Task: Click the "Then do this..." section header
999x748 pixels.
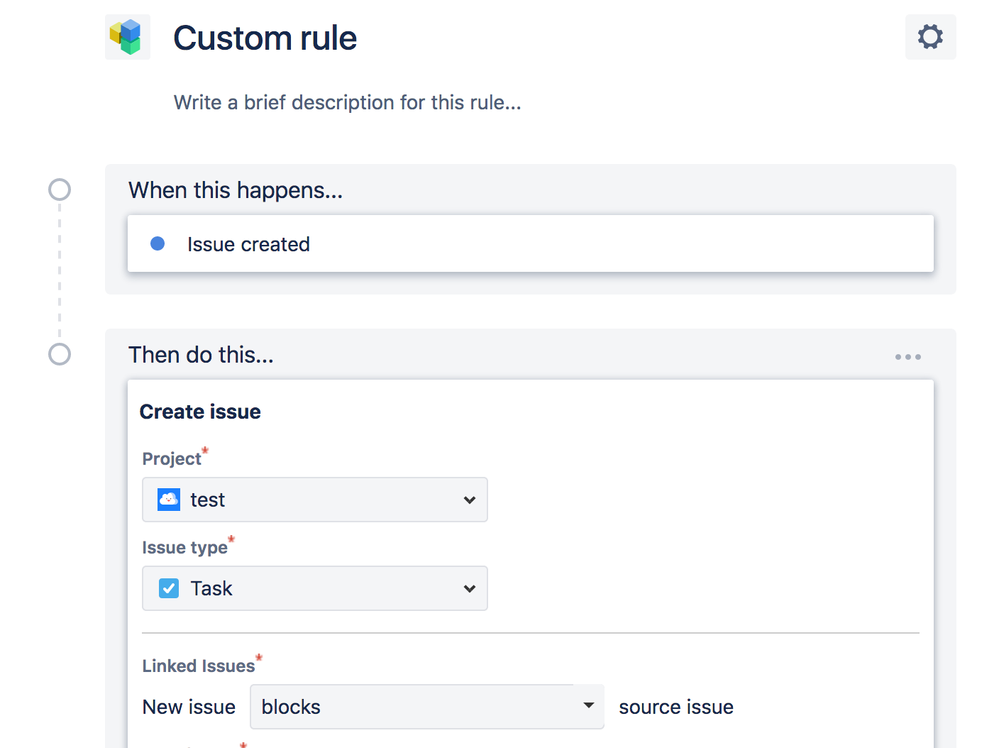Action: tap(201, 355)
